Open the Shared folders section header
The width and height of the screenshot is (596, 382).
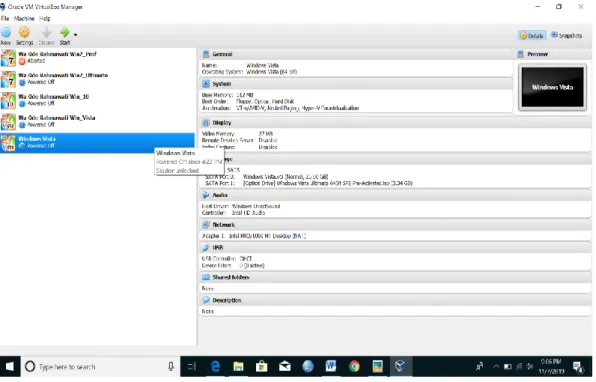click(395, 277)
